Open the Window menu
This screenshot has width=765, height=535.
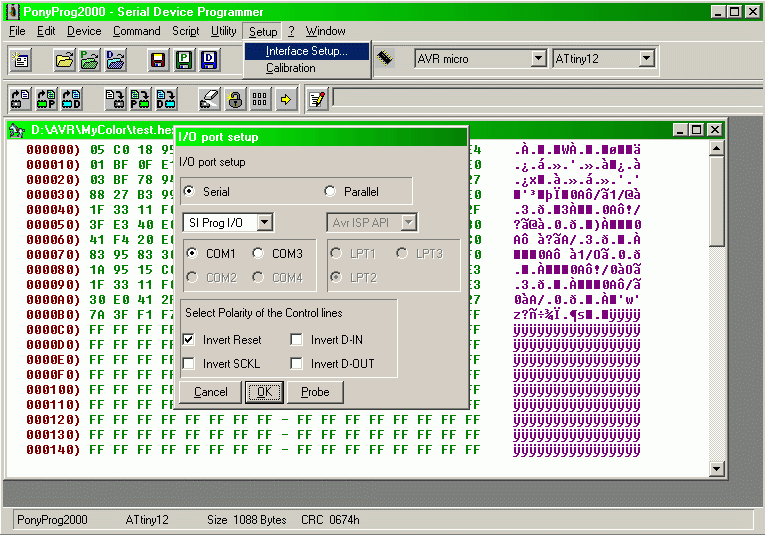tap(325, 31)
